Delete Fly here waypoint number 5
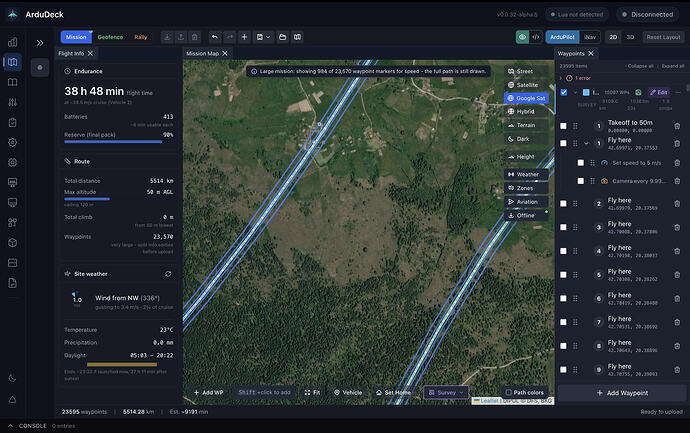The height and width of the screenshot is (433, 690). point(677,275)
